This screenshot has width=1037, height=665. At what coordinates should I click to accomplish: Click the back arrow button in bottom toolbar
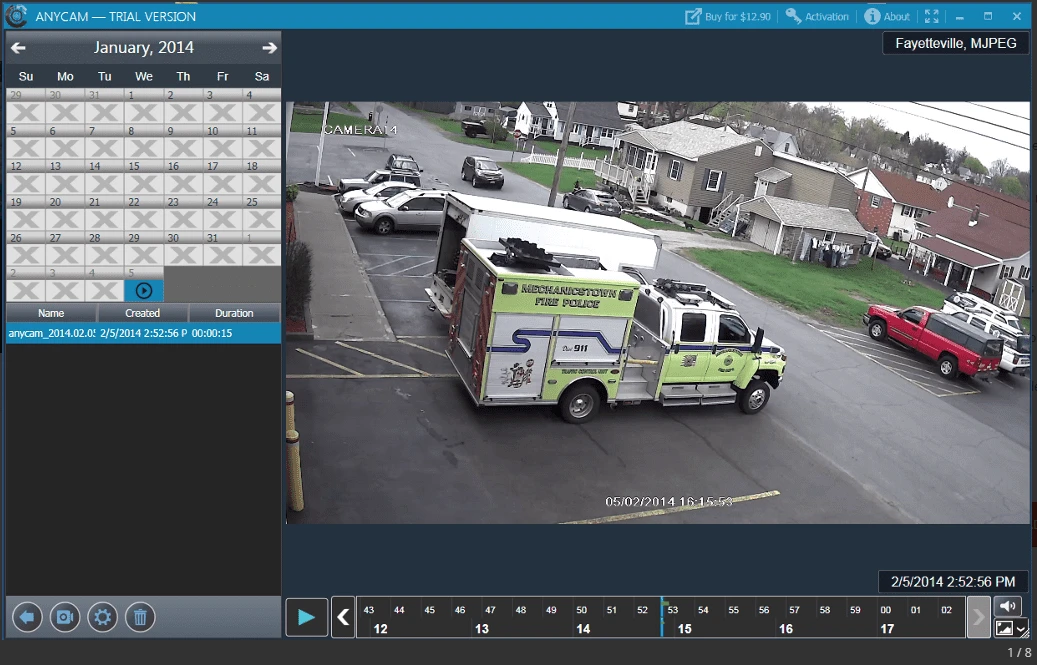[x=27, y=617]
